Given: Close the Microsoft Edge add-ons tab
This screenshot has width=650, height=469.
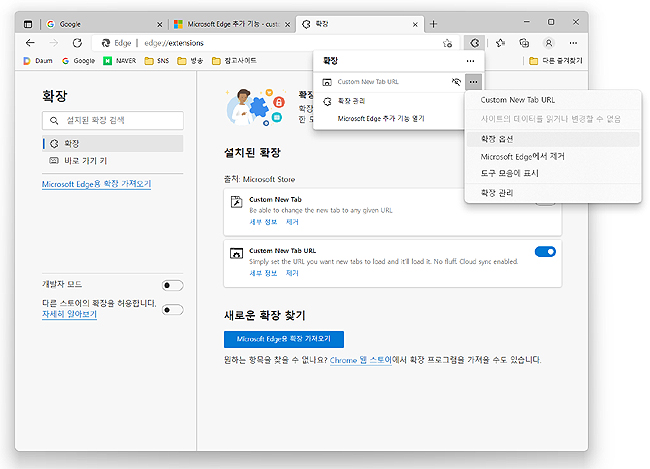Looking at the screenshot, I should (x=287, y=24).
